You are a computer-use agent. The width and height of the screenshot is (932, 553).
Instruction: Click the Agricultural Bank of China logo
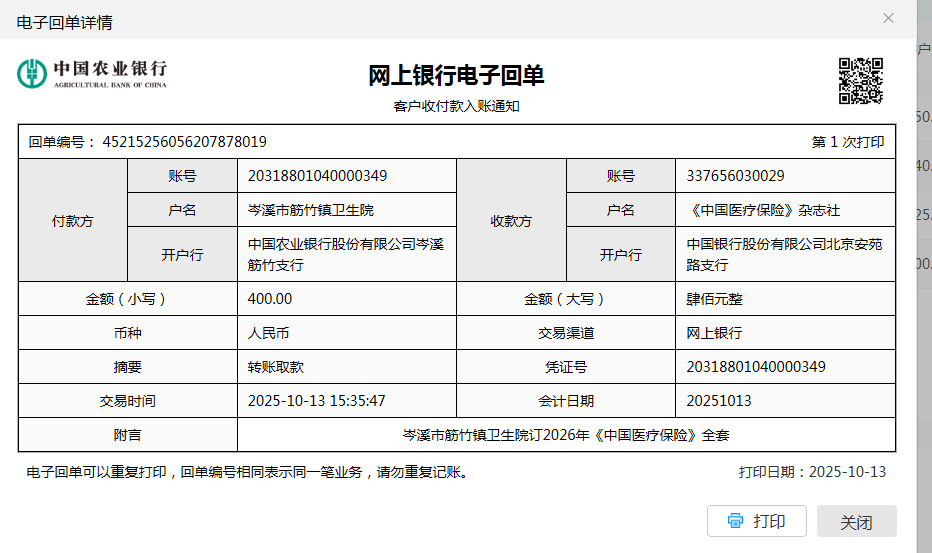coord(92,74)
